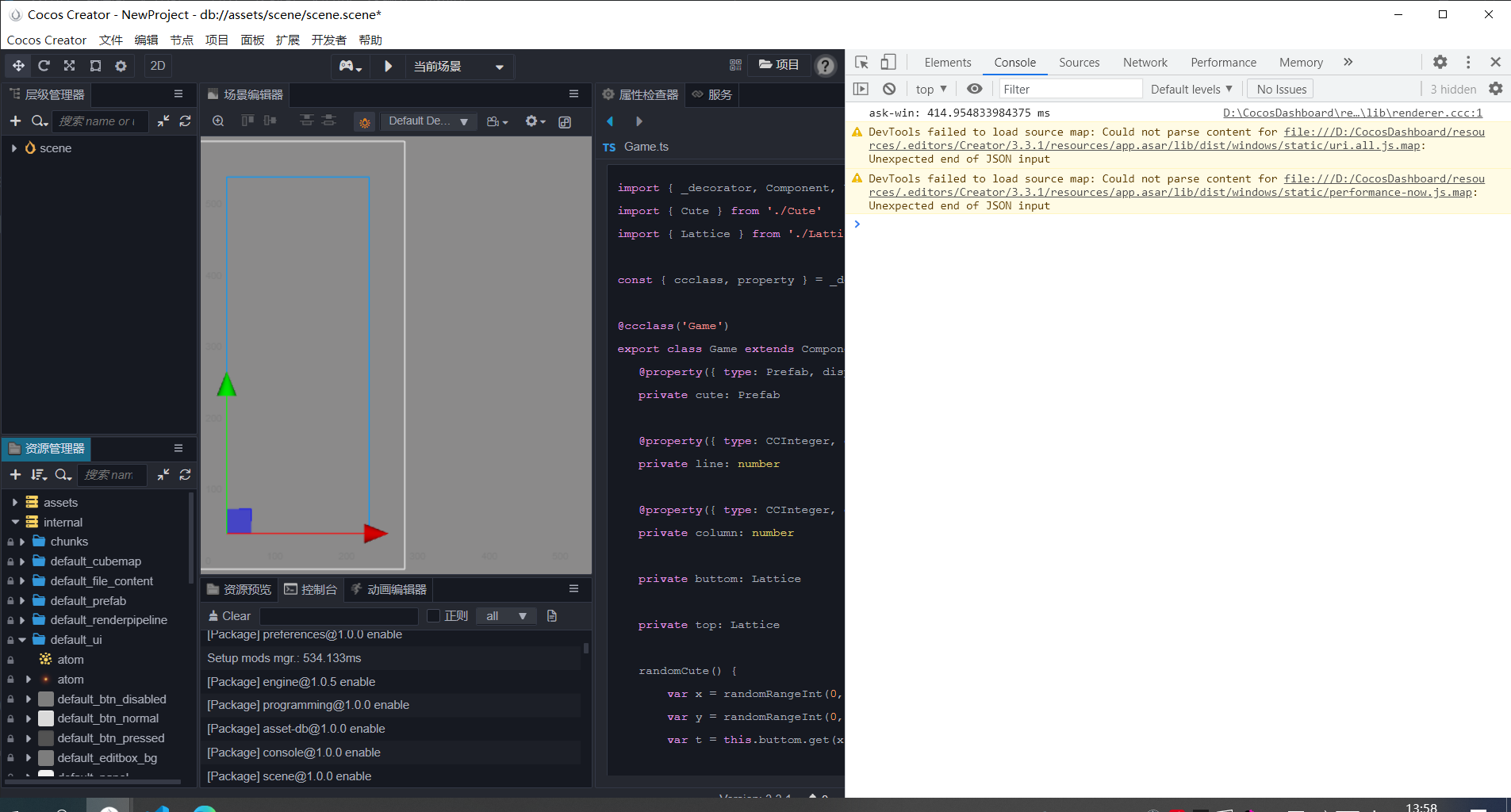This screenshot has height=812, width=1511.
Task: Go back in inspector history
Action: click(x=610, y=121)
